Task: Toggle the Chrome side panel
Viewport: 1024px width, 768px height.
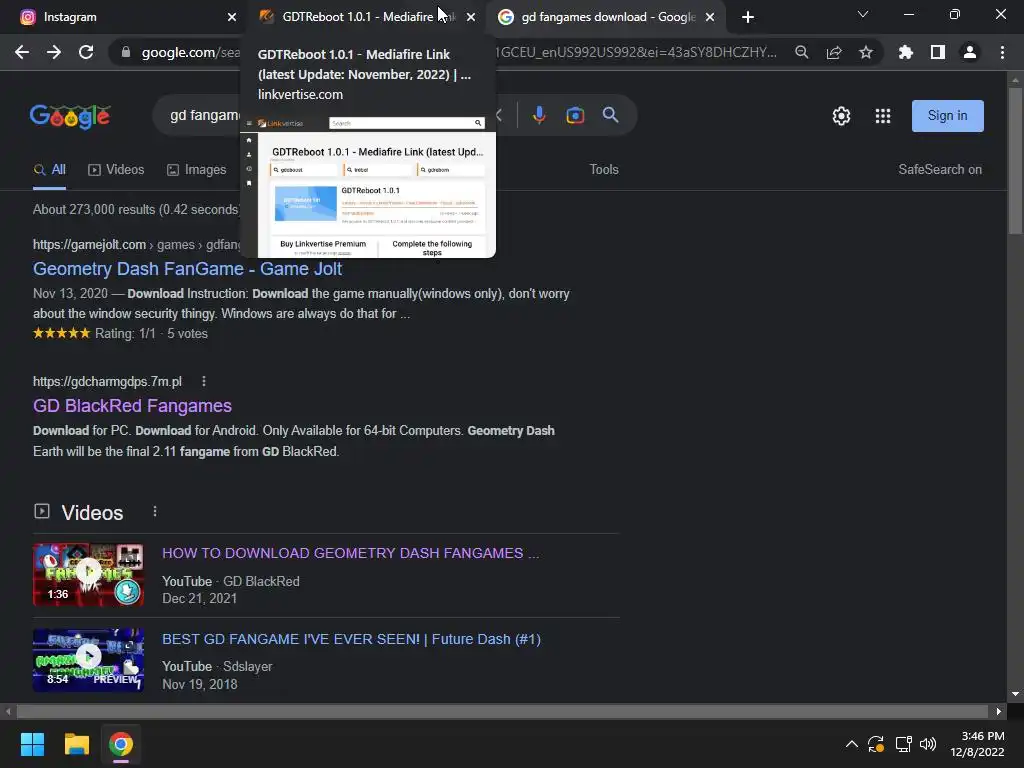Action: pos(938,52)
